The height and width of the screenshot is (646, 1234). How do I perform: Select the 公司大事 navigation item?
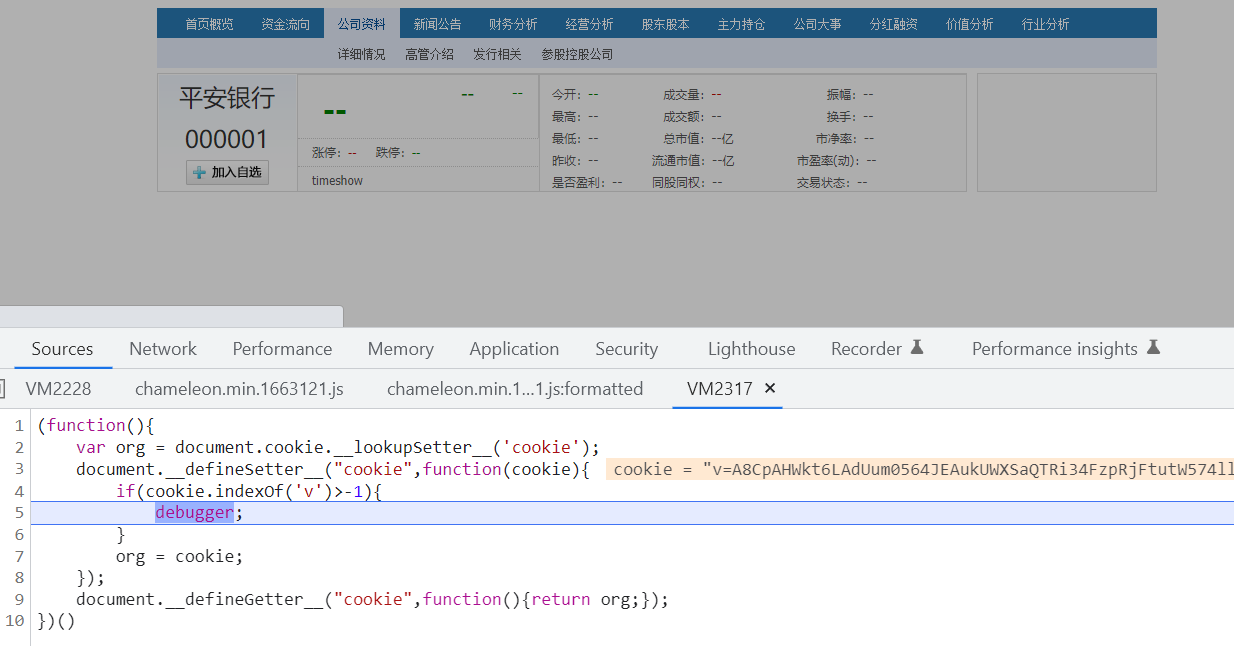tap(817, 24)
